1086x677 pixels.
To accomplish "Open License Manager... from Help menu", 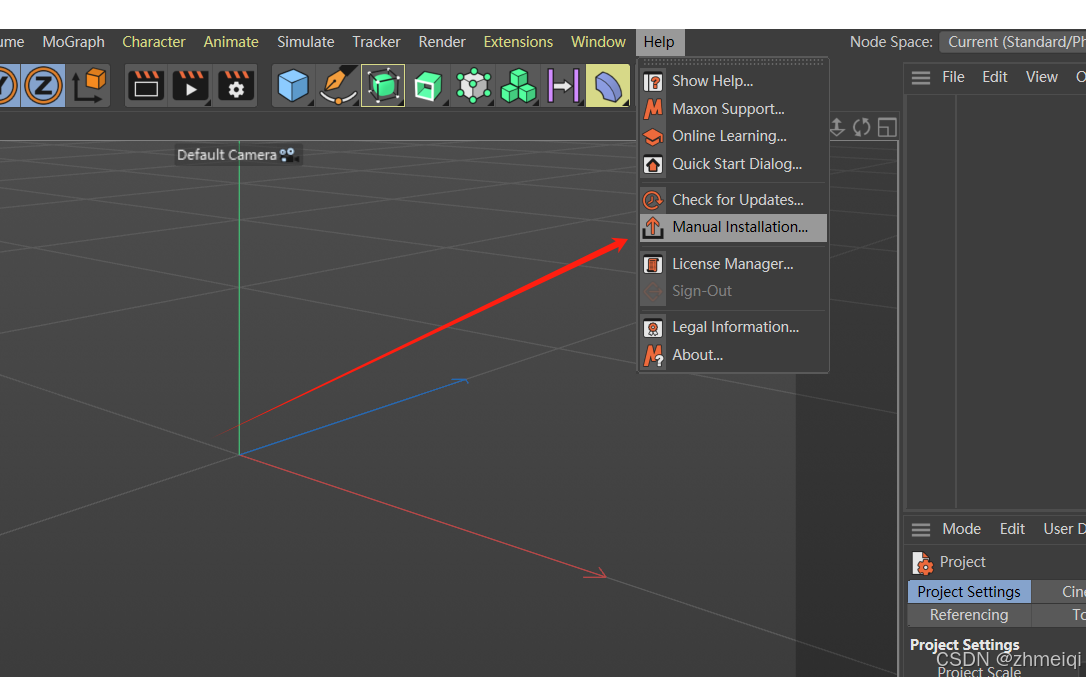I will [733, 264].
